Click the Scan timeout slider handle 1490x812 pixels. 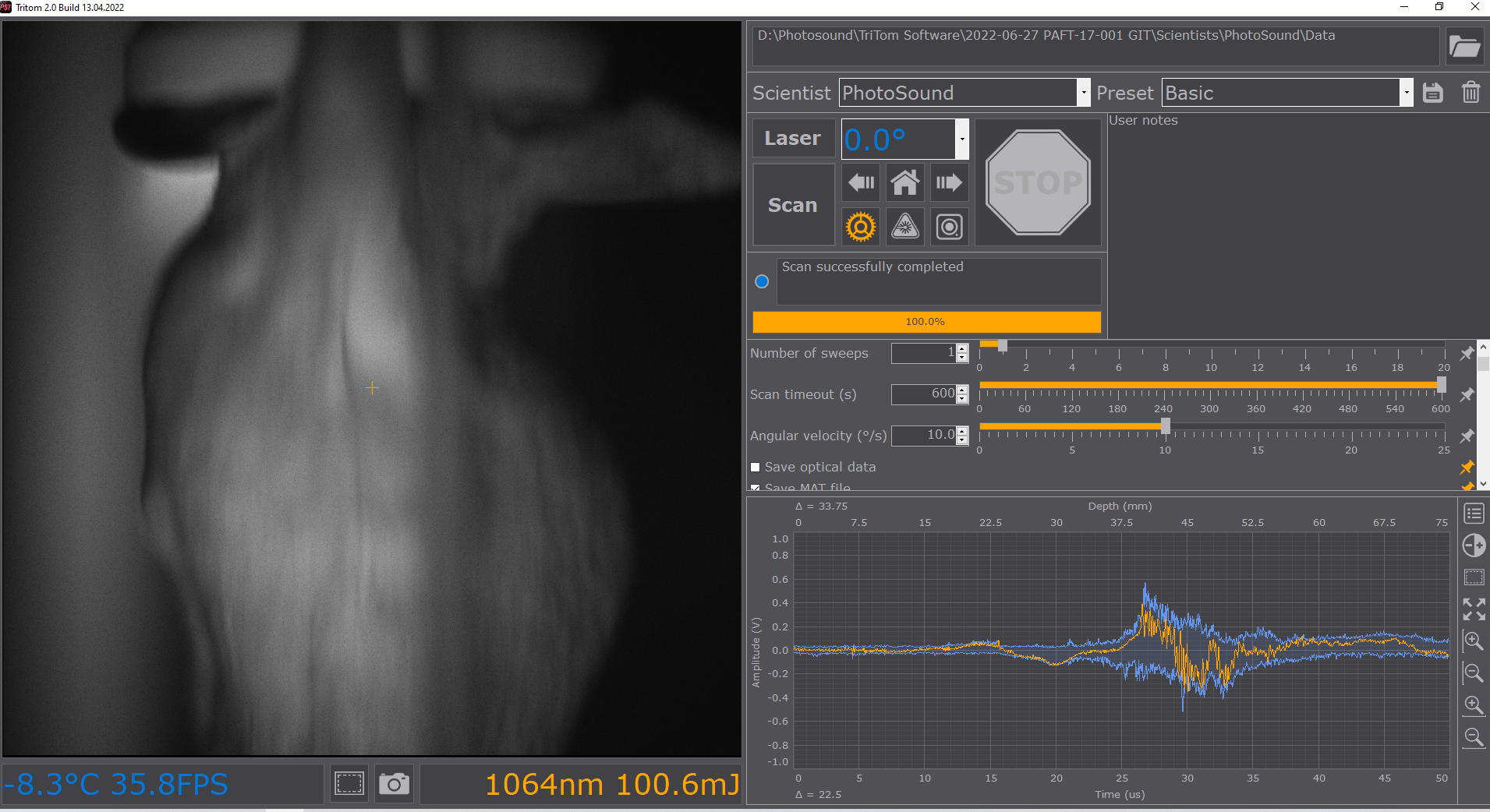[1441, 385]
